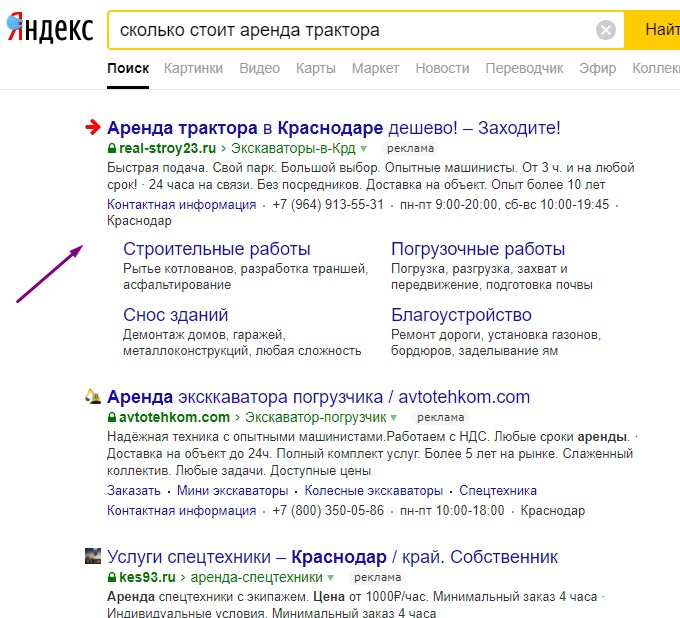Open the Маркет tab
680x618 pixels.
(376, 68)
